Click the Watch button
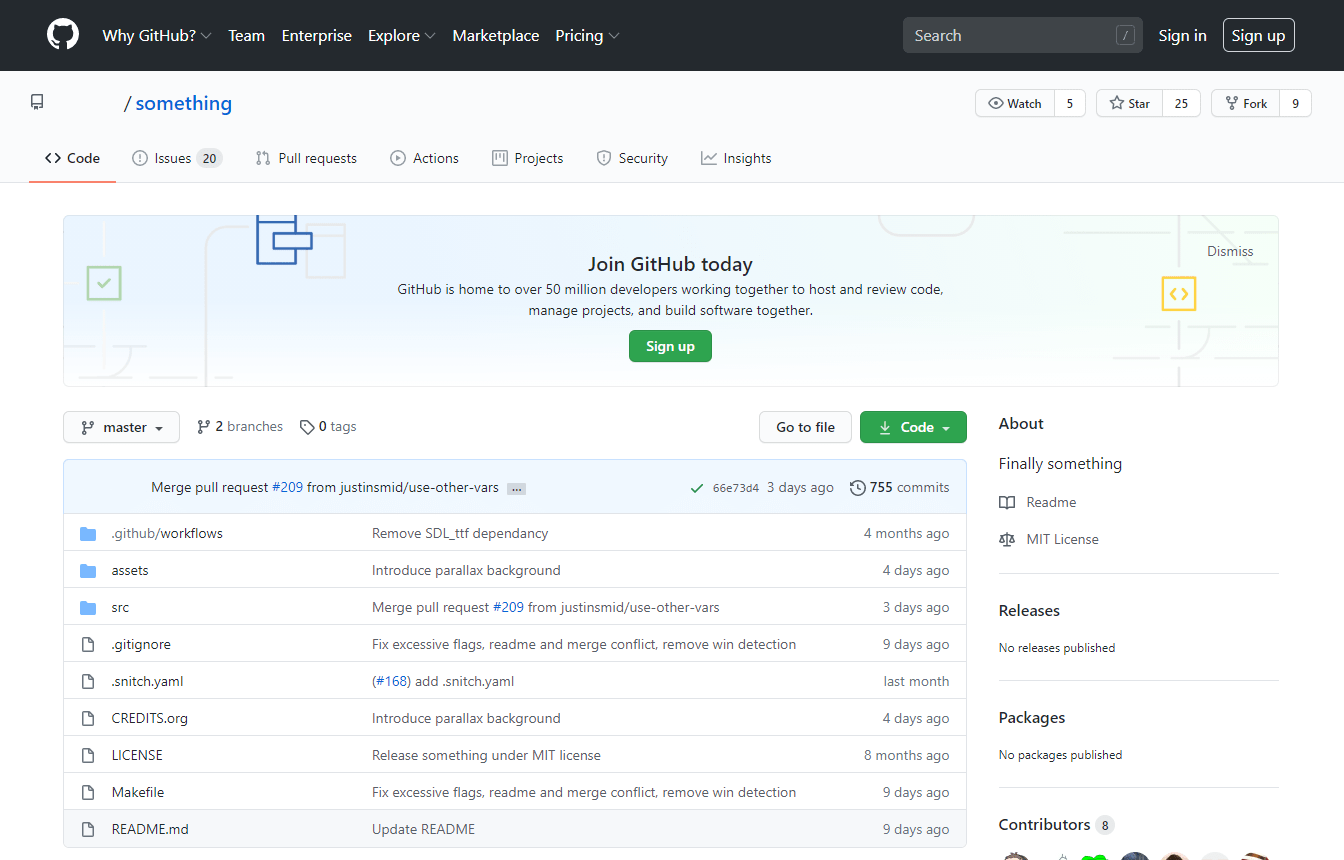This screenshot has width=1344, height=860. (1014, 103)
